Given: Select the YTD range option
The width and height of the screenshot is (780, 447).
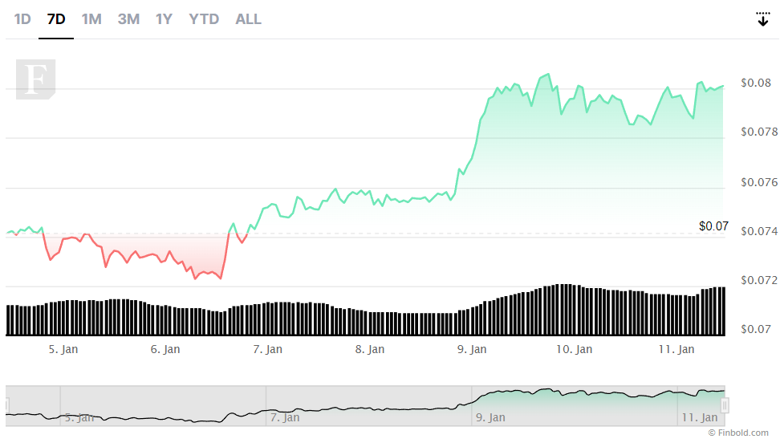Looking at the screenshot, I should [x=204, y=19].
